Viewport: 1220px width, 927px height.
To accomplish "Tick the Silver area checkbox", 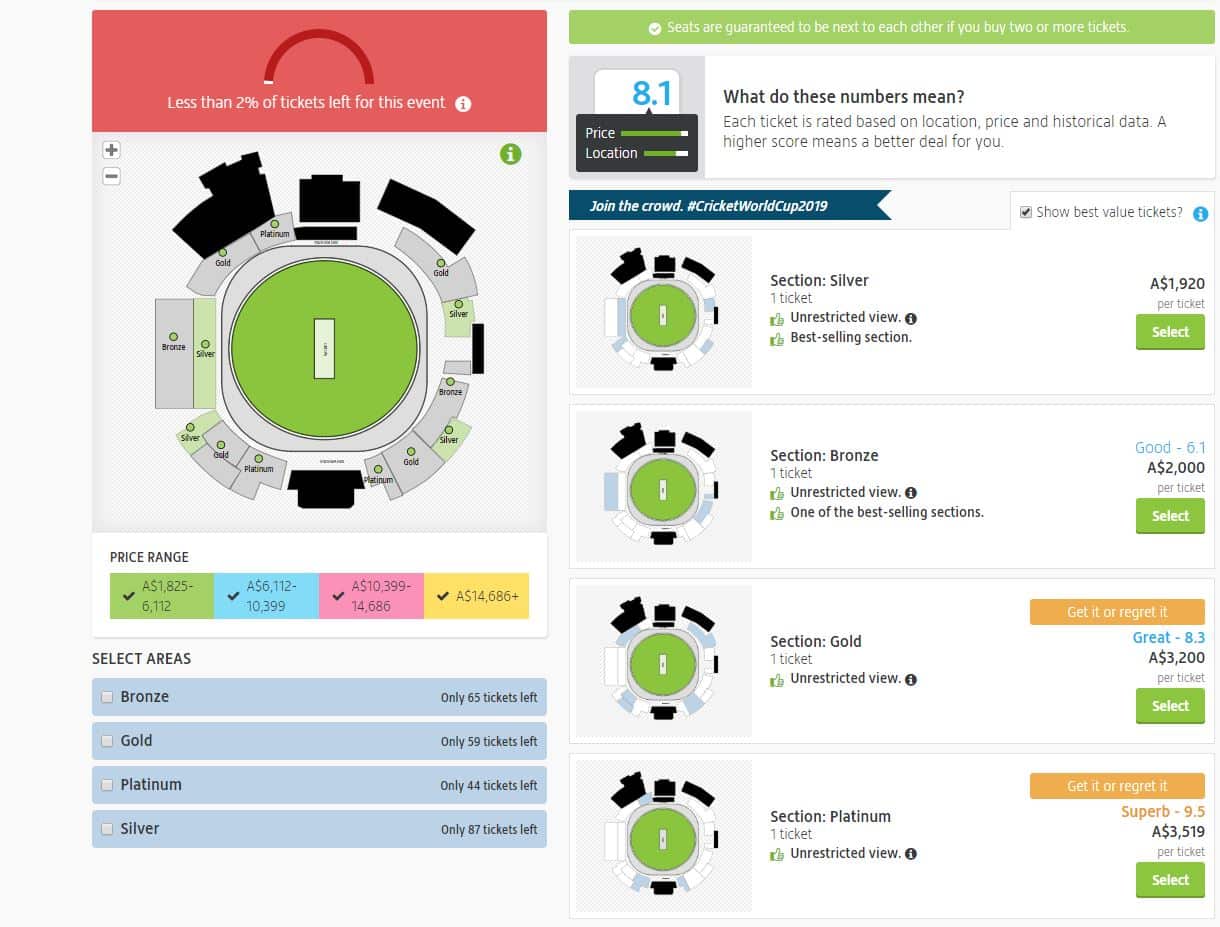I will coord(107,830).
